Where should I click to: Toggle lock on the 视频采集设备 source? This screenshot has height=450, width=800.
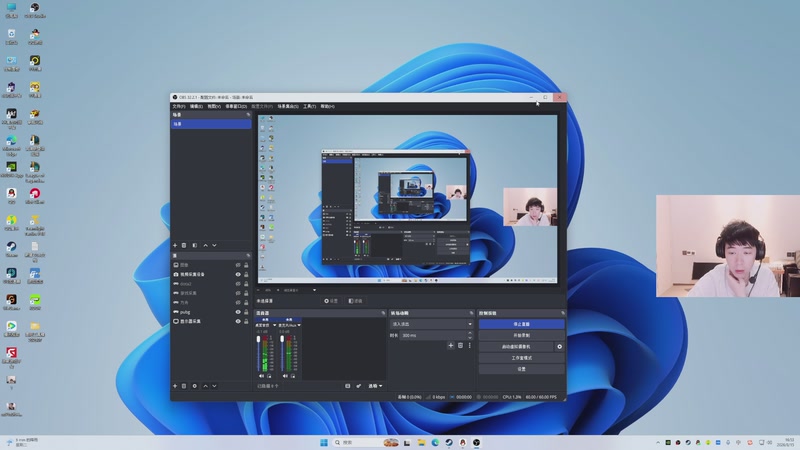246,274
